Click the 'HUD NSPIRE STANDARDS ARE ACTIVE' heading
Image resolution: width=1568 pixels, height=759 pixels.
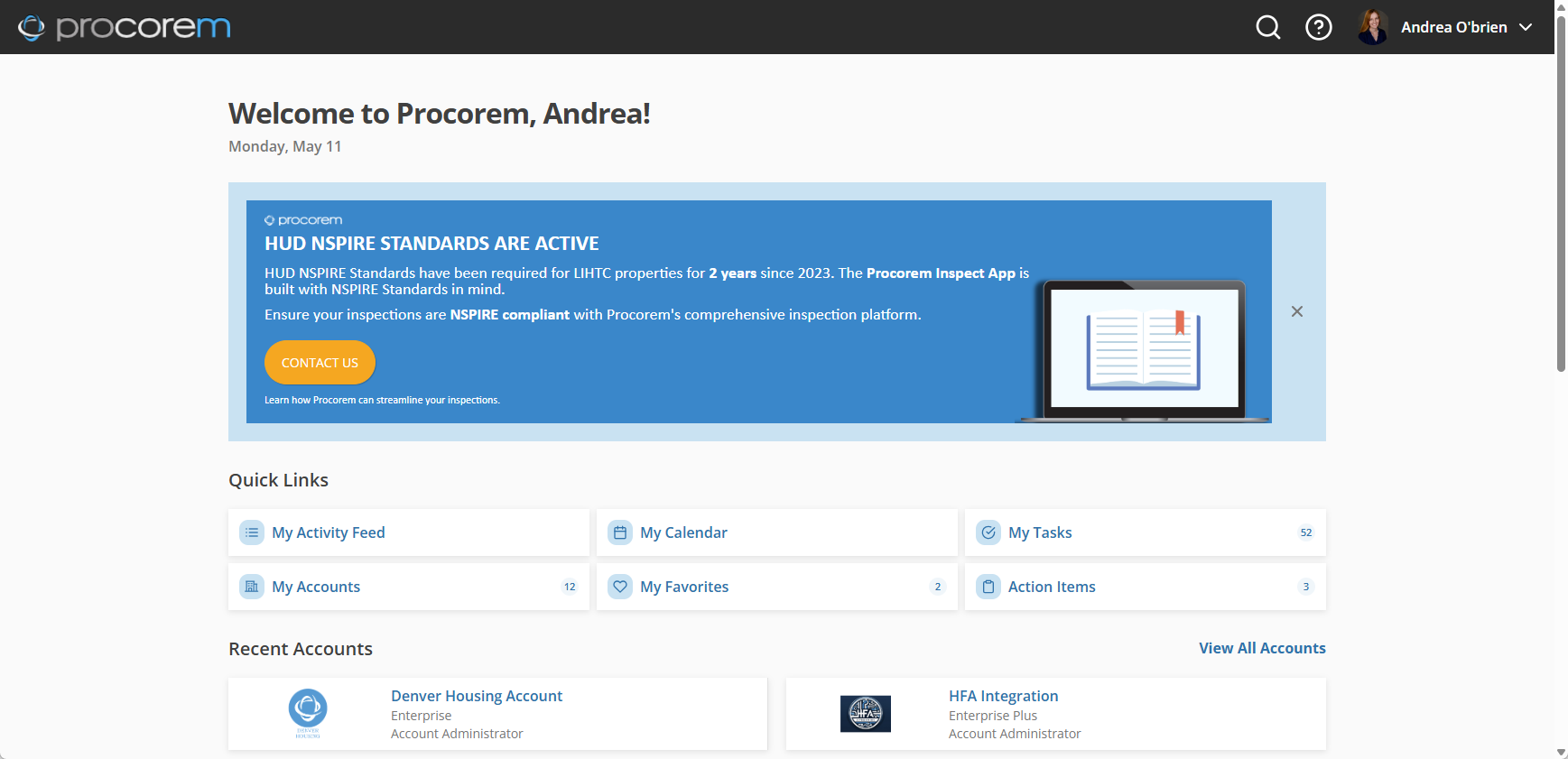pos(431,244)
